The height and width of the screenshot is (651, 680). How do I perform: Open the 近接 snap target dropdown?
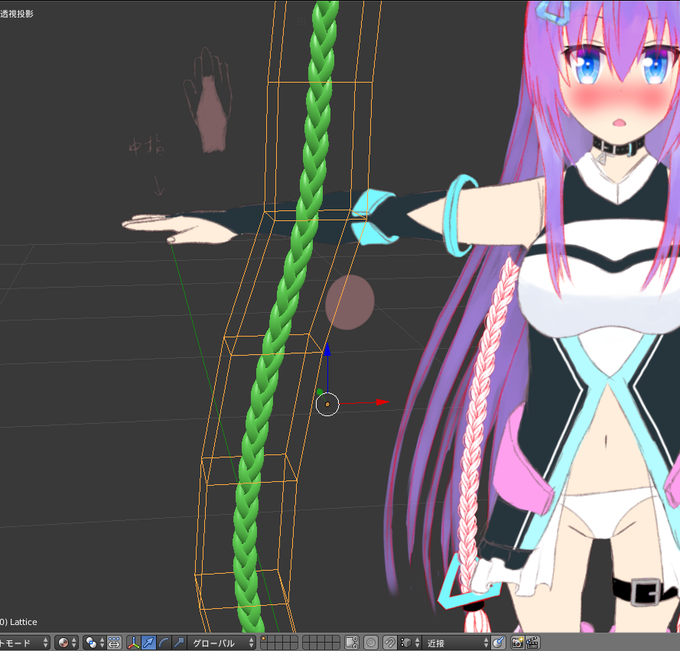[x=457, y=642]
